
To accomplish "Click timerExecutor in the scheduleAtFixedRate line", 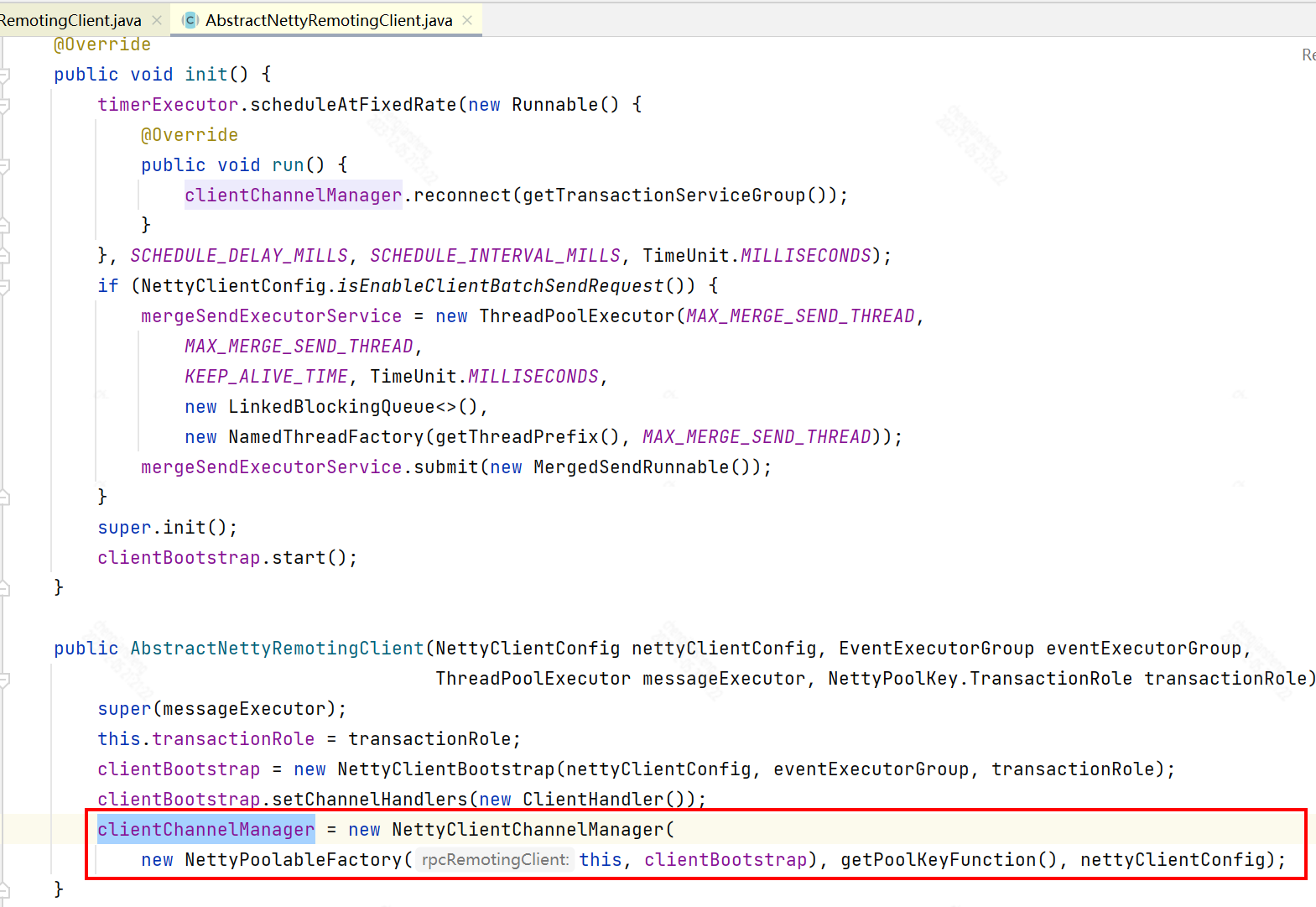I will [x=168, y=104].
